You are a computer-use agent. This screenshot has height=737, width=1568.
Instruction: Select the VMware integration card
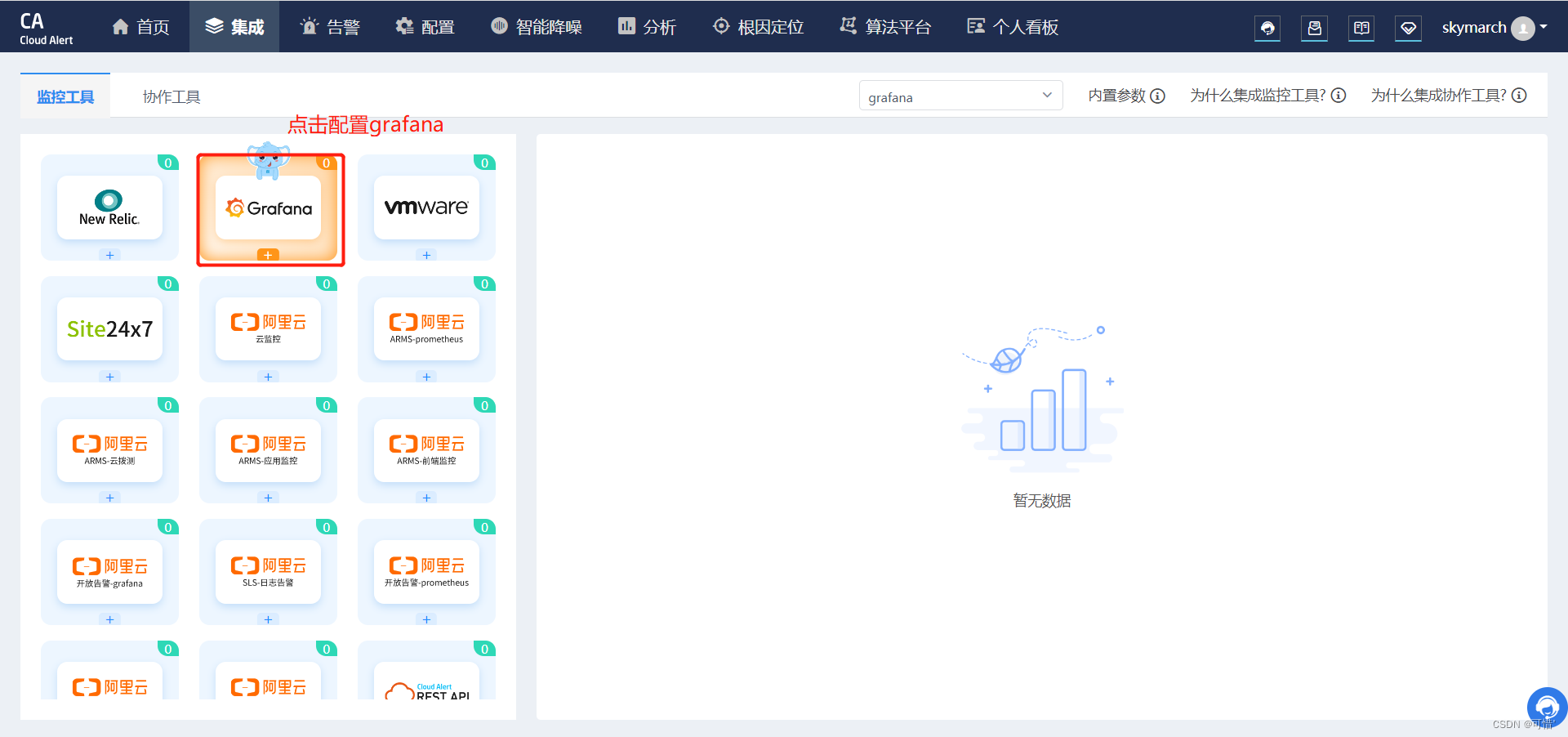[426, 208]
